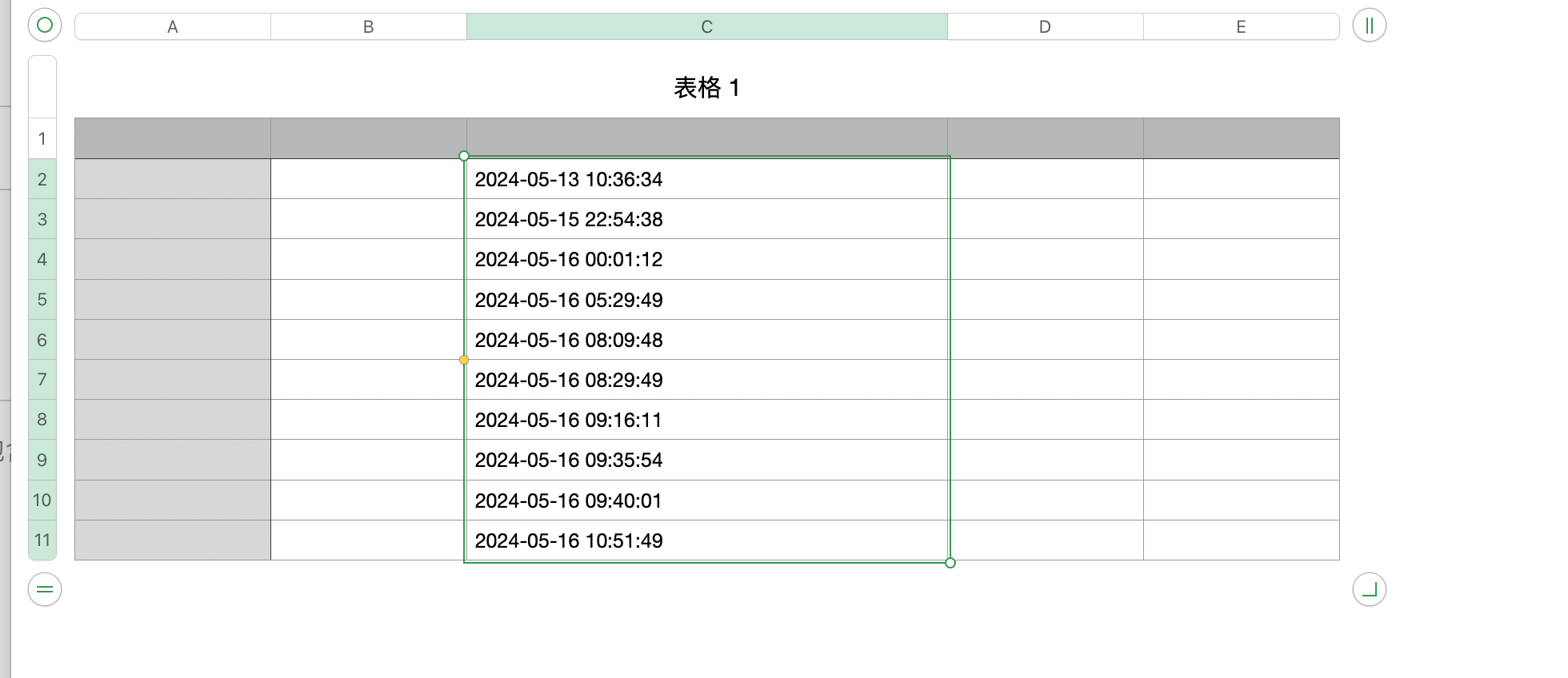Select row 11 header
The image size is (1568, 678).
point(42,540)
